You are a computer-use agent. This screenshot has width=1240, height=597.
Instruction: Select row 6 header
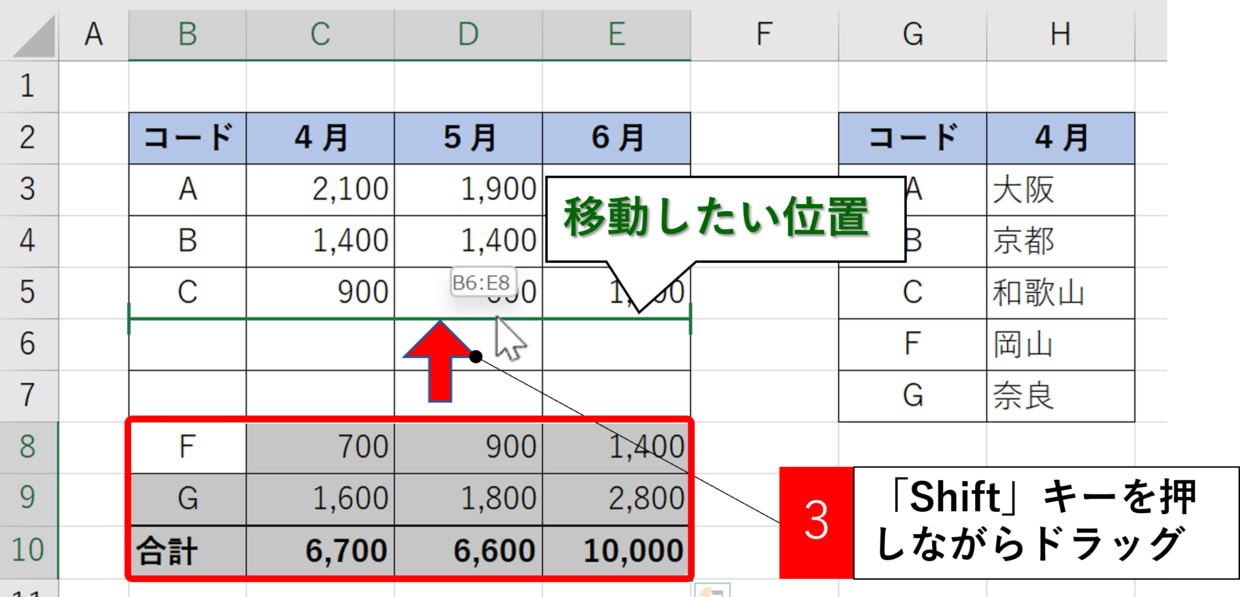[29, 344]
